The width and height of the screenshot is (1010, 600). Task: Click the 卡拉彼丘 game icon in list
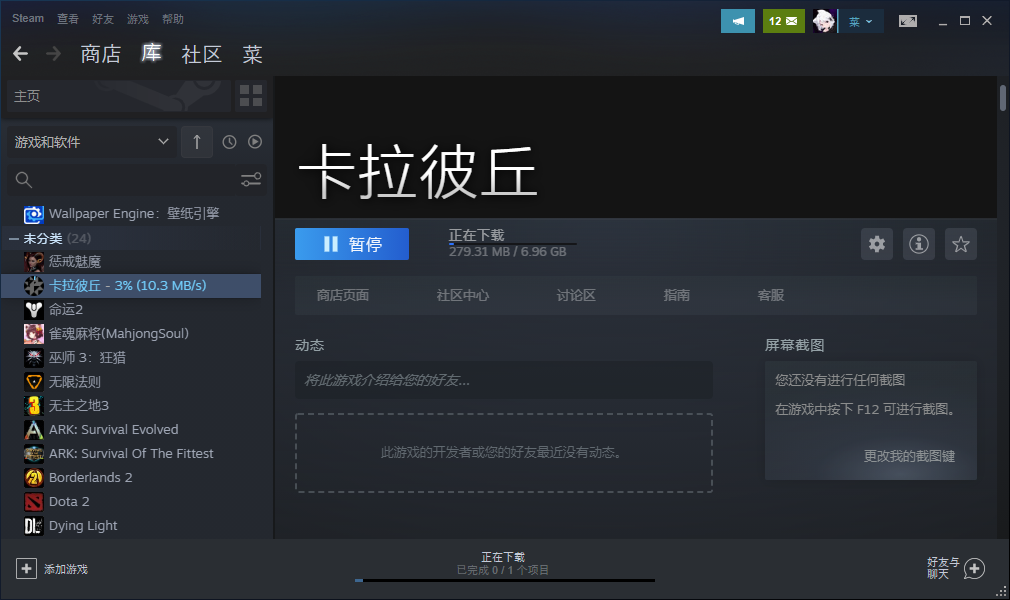33,285
